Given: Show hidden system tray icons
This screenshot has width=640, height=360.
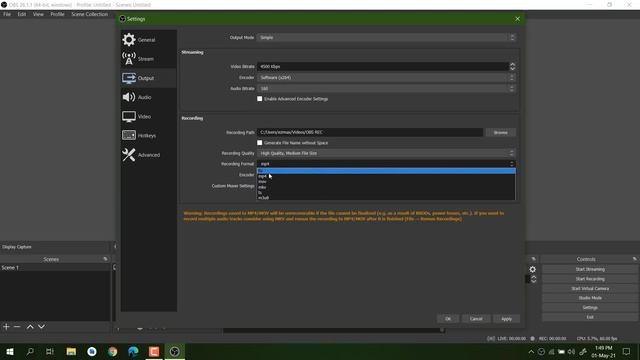Looking at the screenshot, I should (531, 351).
